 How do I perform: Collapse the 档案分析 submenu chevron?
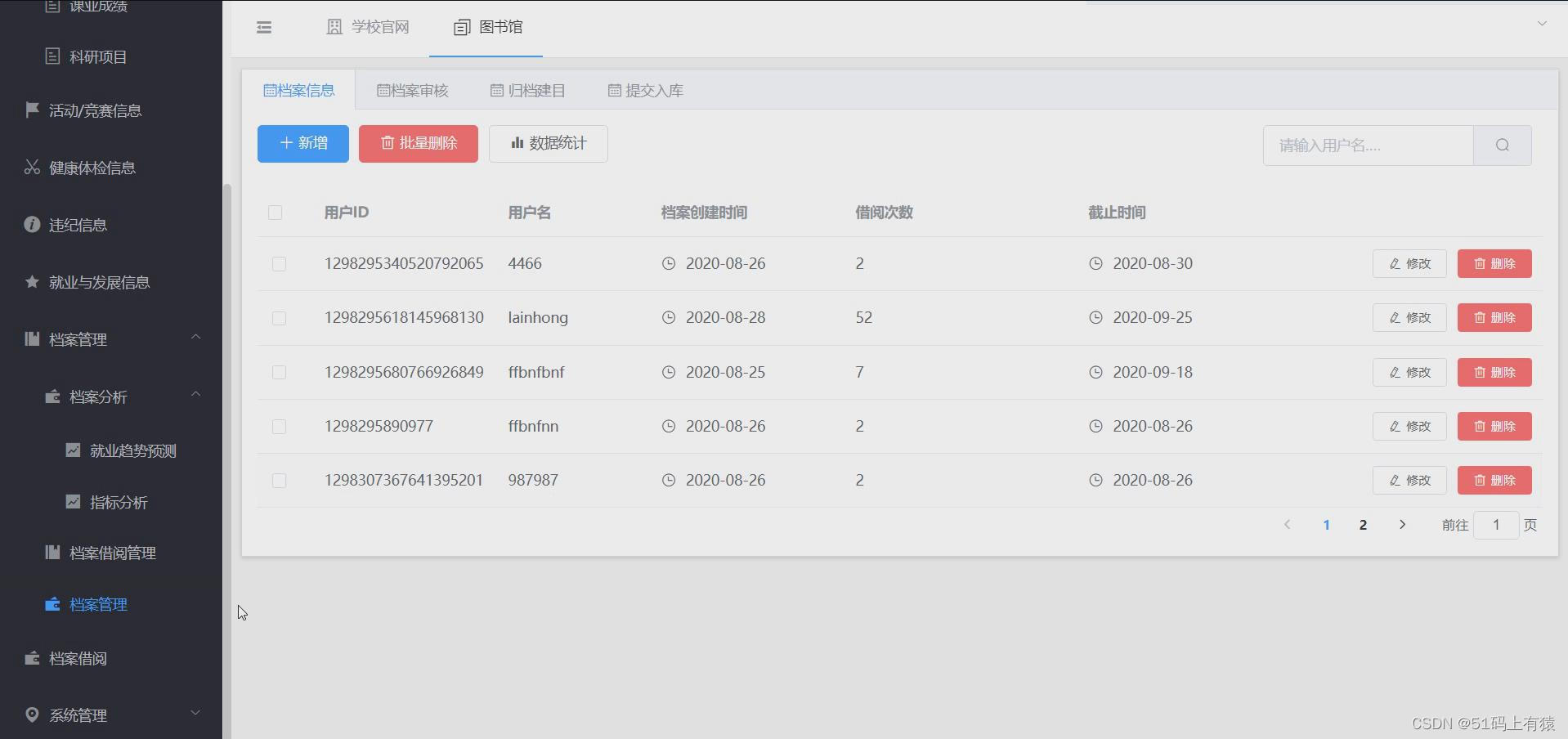click(x=195, y=394)
